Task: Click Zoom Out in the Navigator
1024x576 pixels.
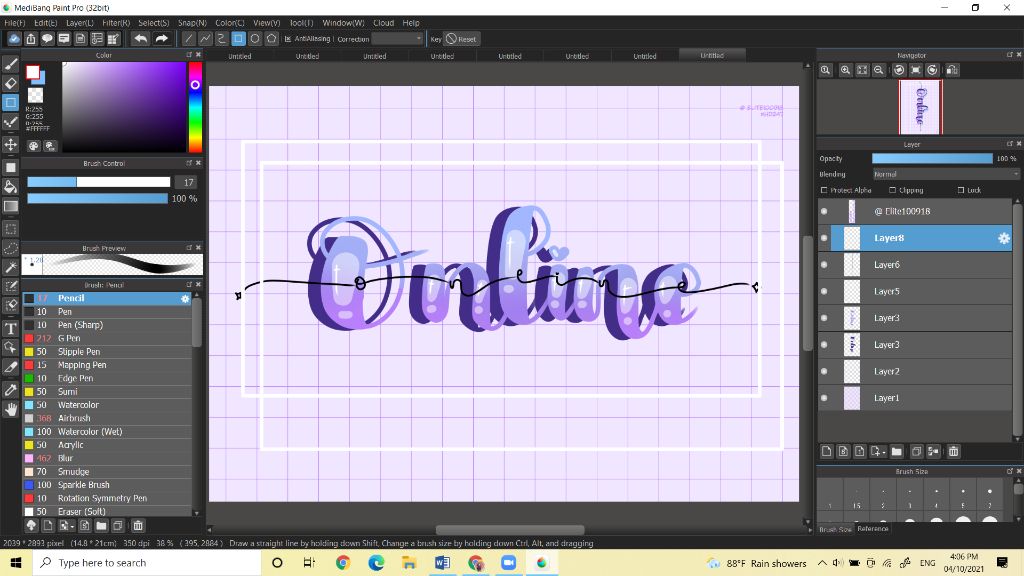Action: click(x=879, y=70)
